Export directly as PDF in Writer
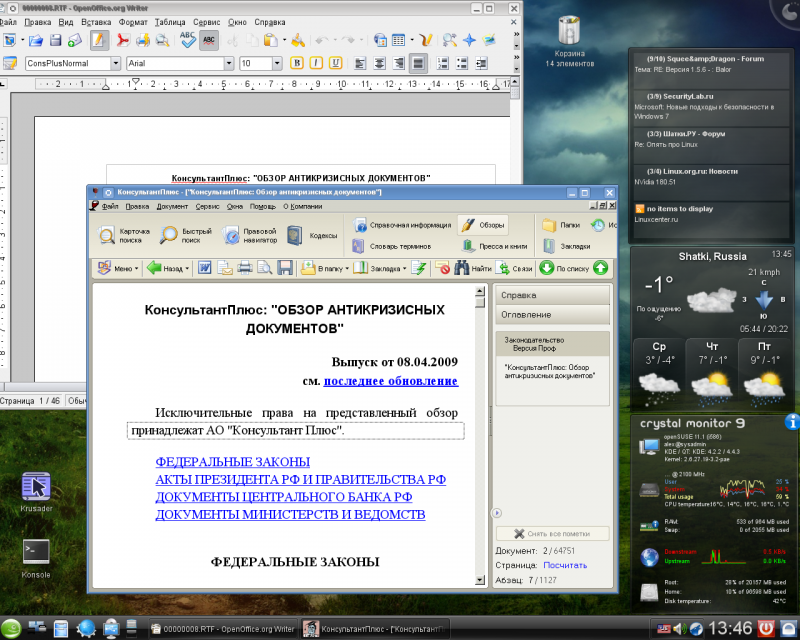Image resolution: width=800 pixels, height=640 pixels. [123, 40]
